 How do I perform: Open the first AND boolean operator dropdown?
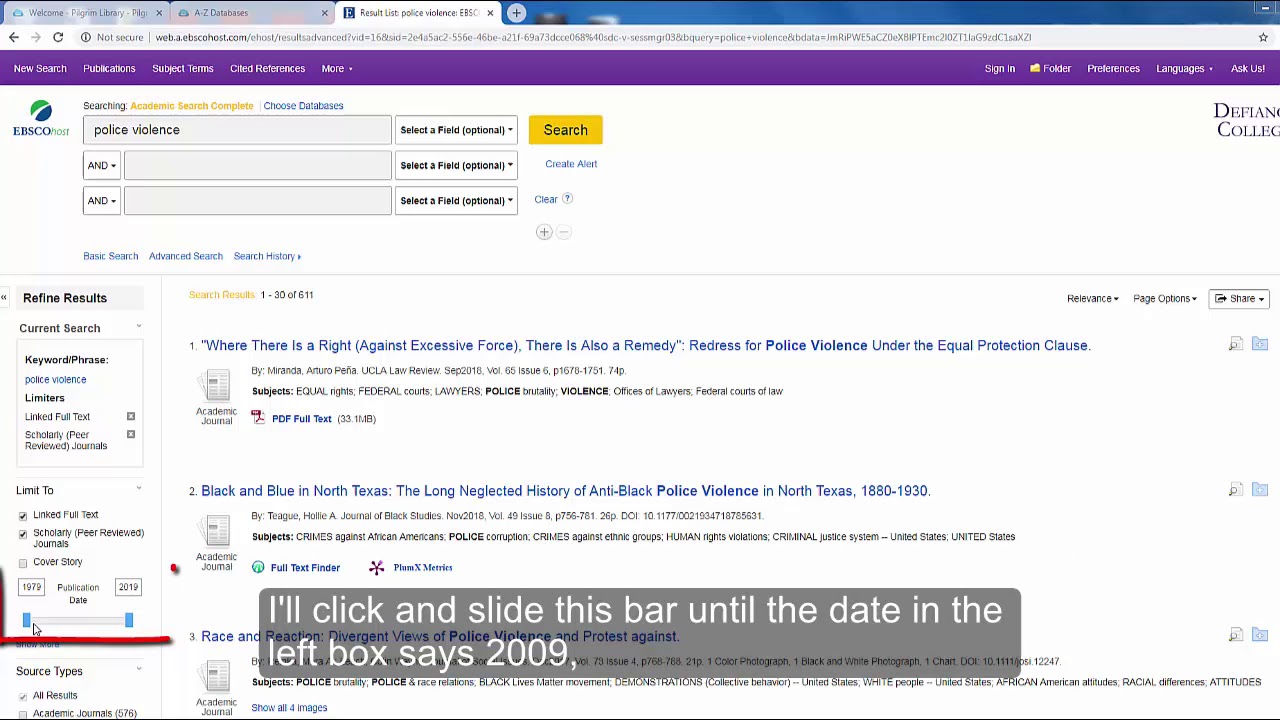click(x=101, y=165)
